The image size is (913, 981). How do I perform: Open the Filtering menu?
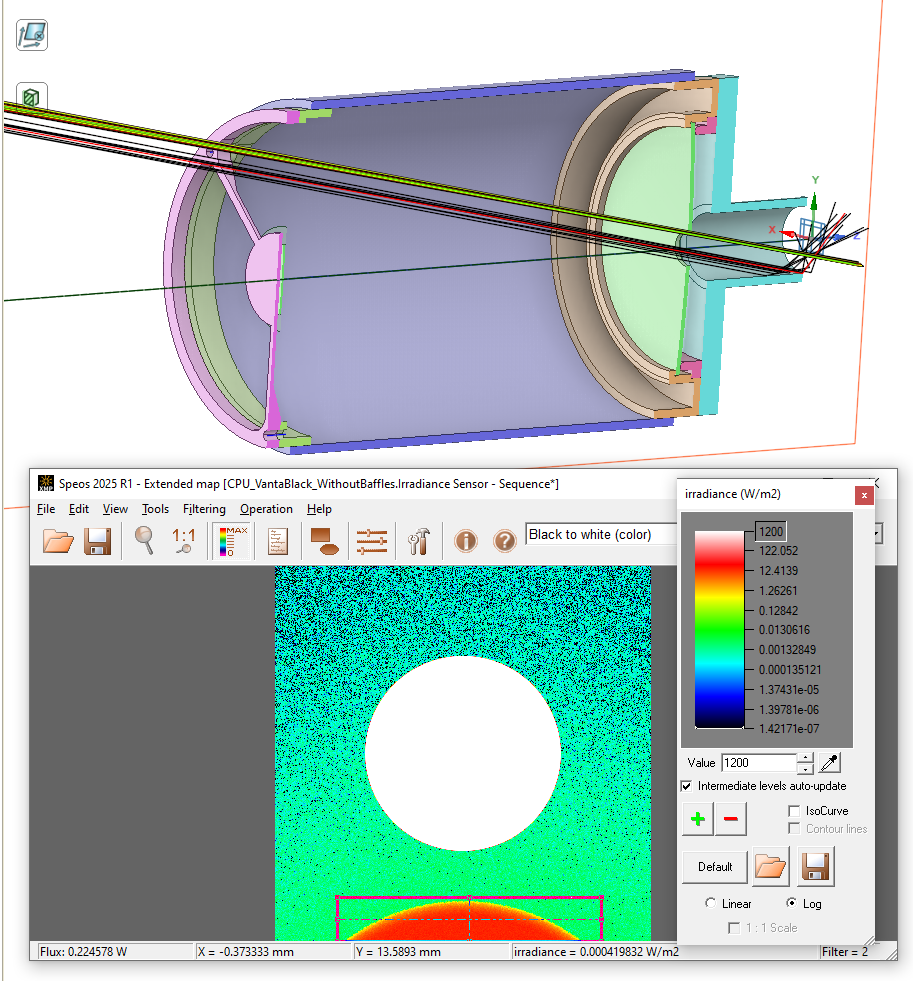click(204, 509)
